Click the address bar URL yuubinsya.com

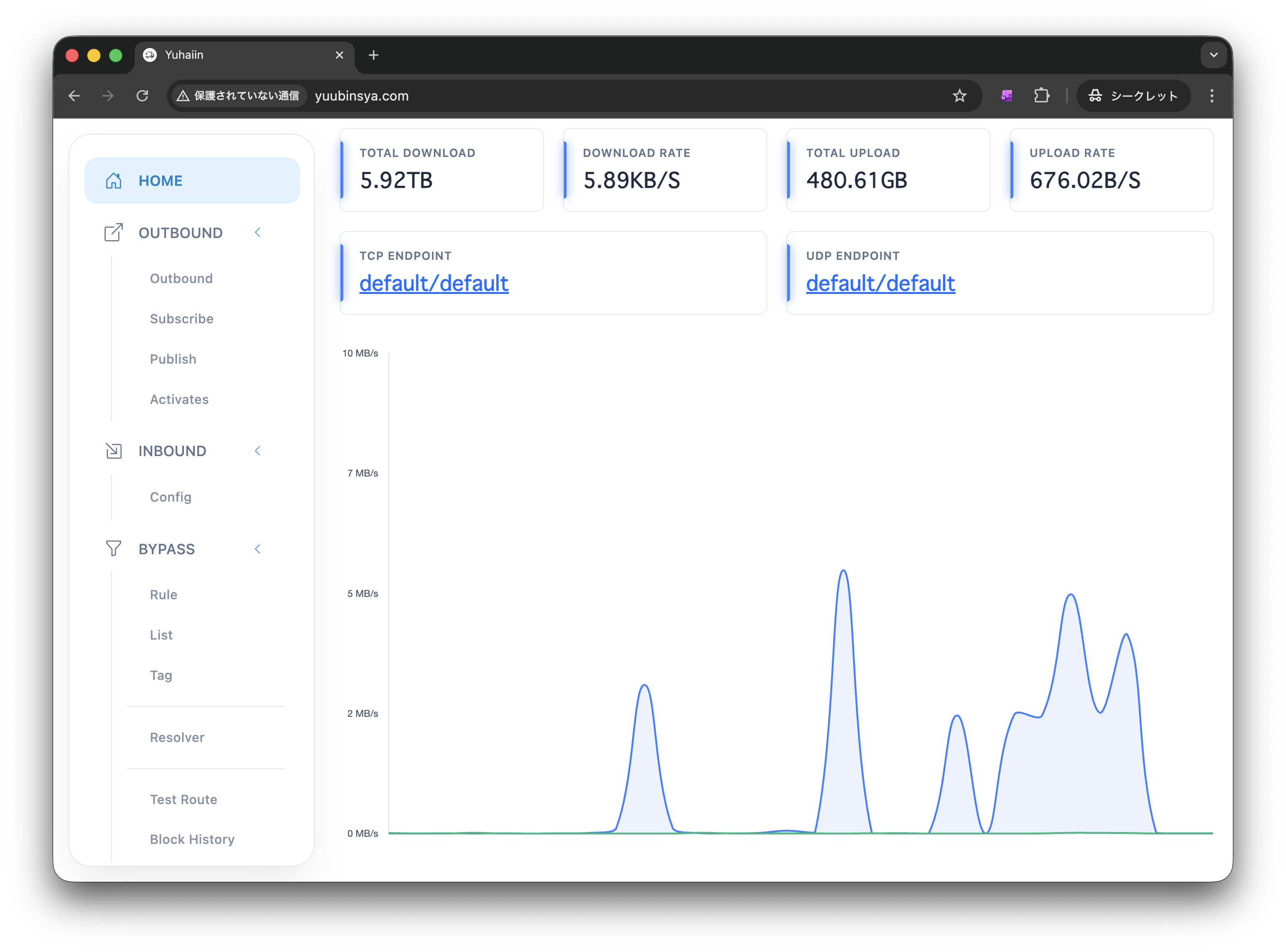(361, 96)
